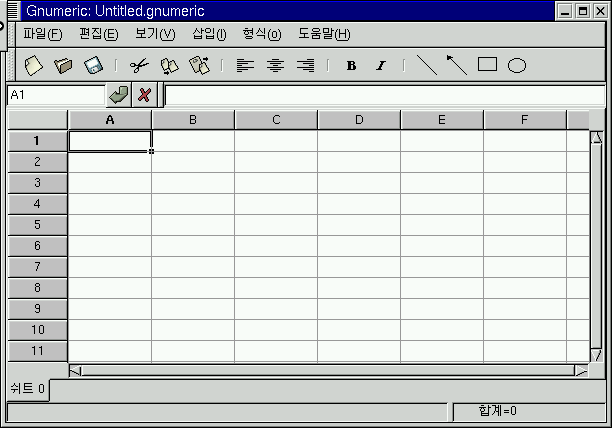The width and height of the screenshot is (612, 428).
Task: Select row 4 header
Action: 37,204
